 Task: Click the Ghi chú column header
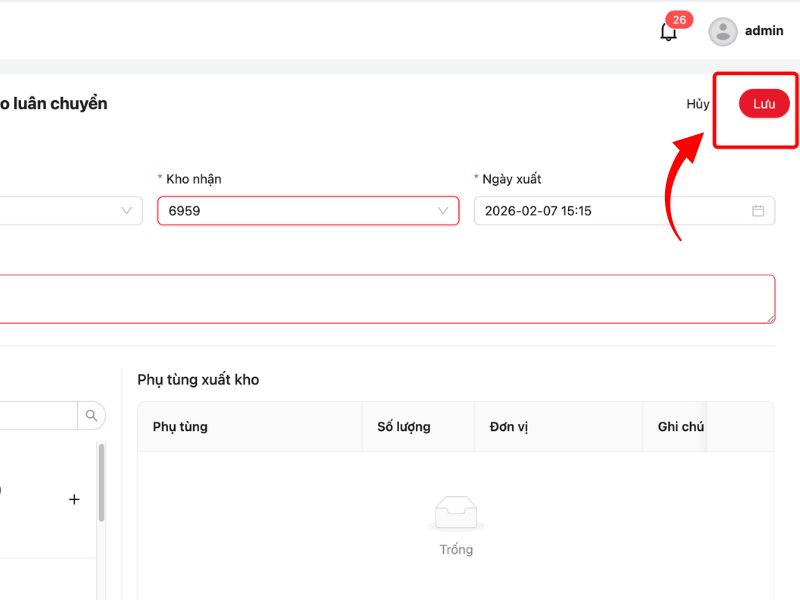pyautogui.click(x=681, y=427)
